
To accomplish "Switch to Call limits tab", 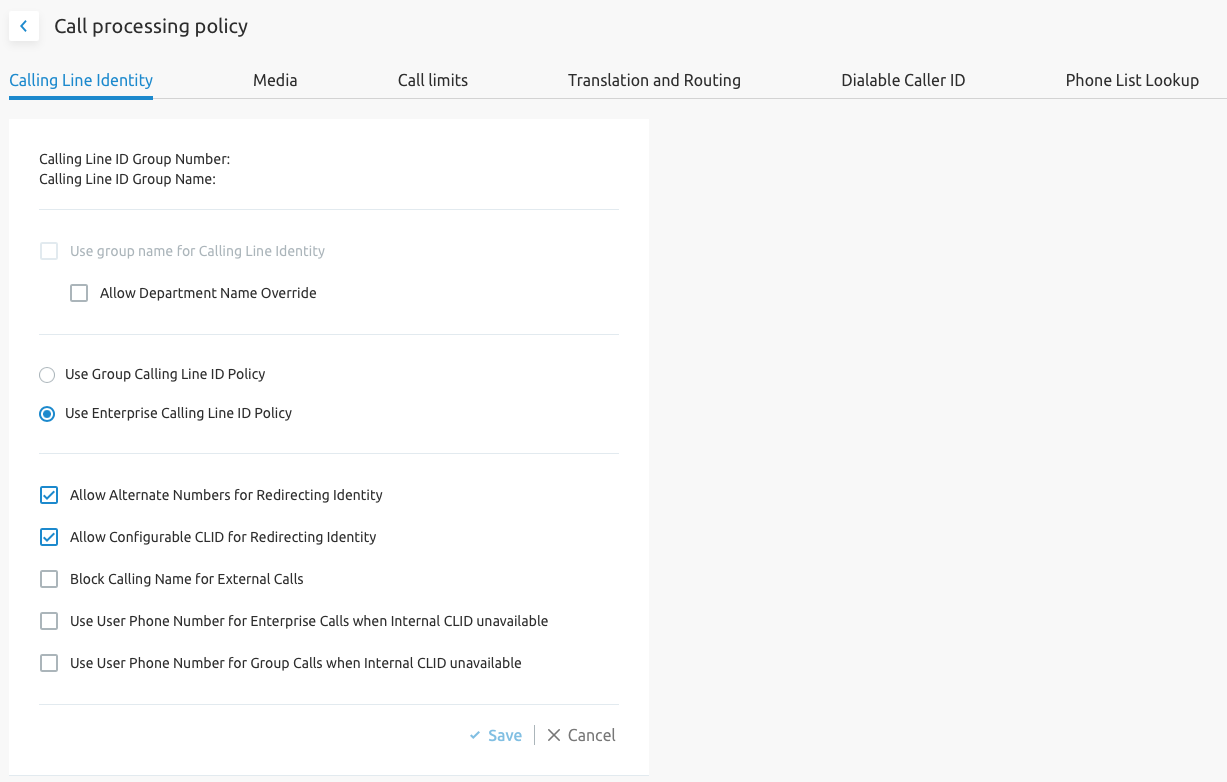I will pyautogui.click(x=433, y=80).
